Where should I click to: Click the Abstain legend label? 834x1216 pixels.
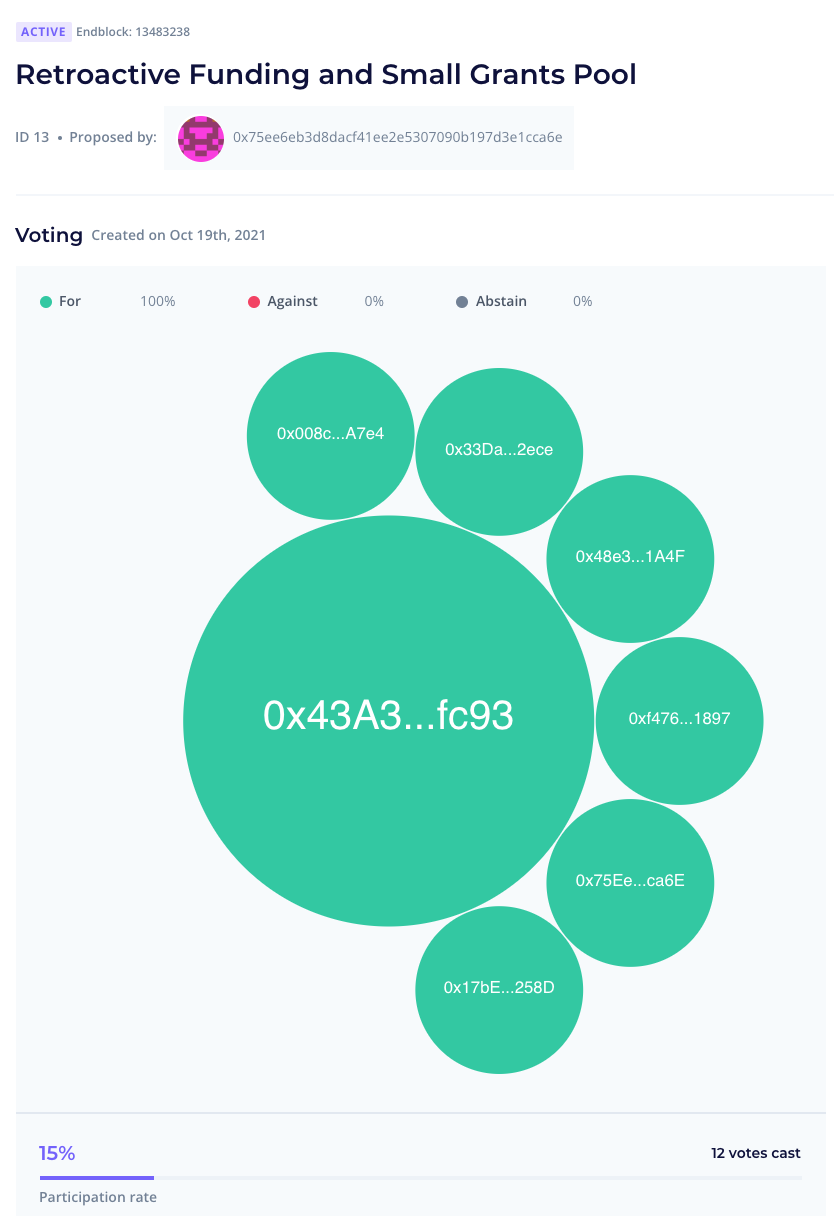click(x=501, y=301)
